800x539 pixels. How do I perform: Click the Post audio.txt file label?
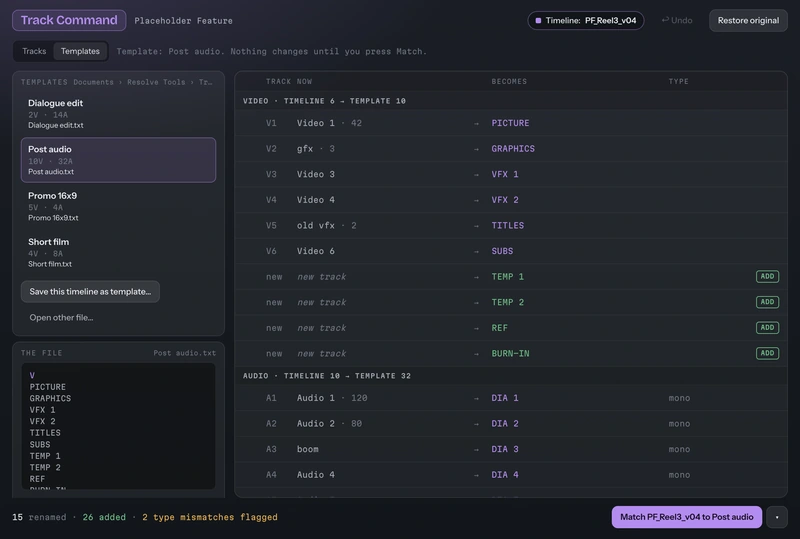[184, 353]
